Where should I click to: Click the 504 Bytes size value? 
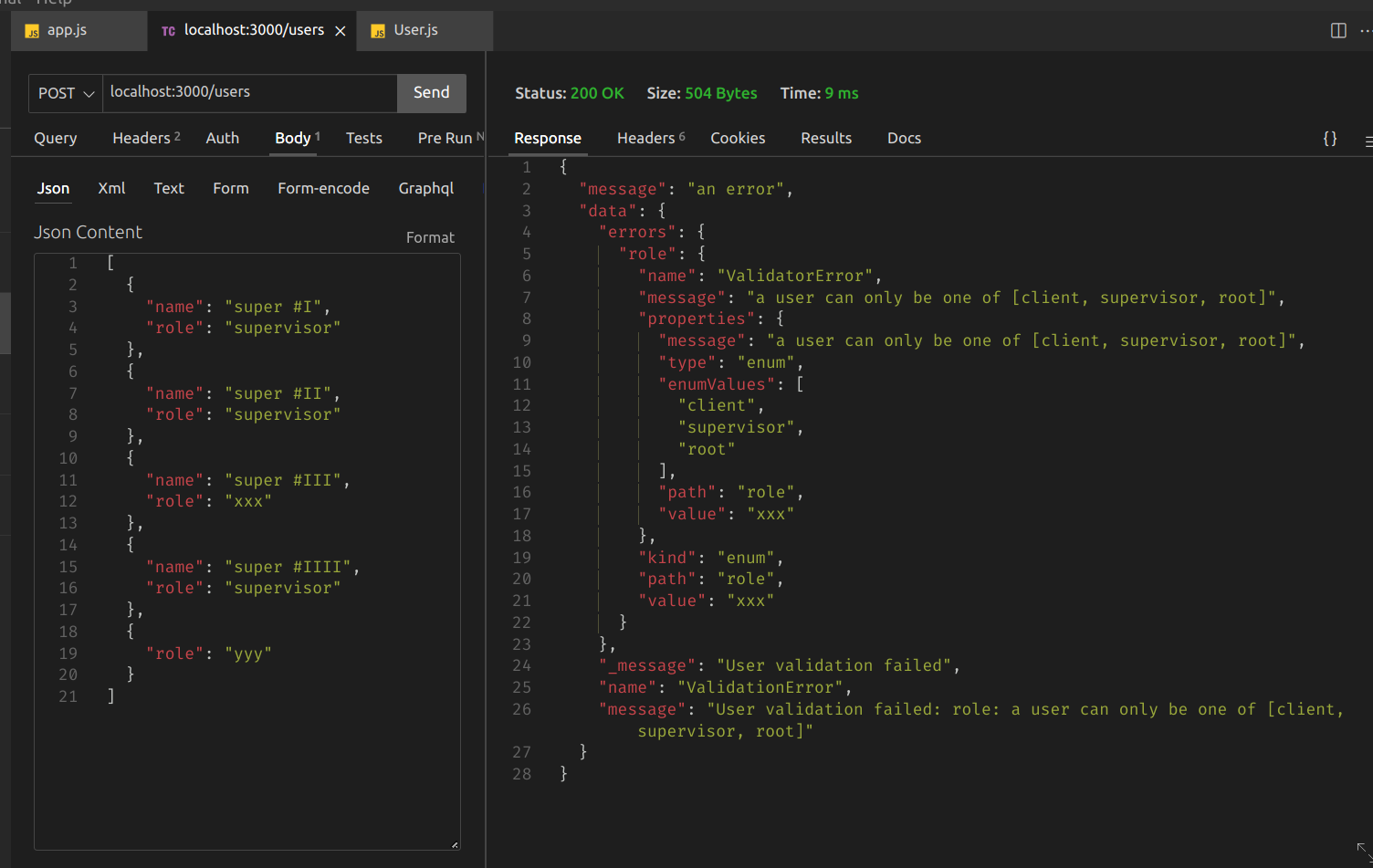tap(721, 93)
